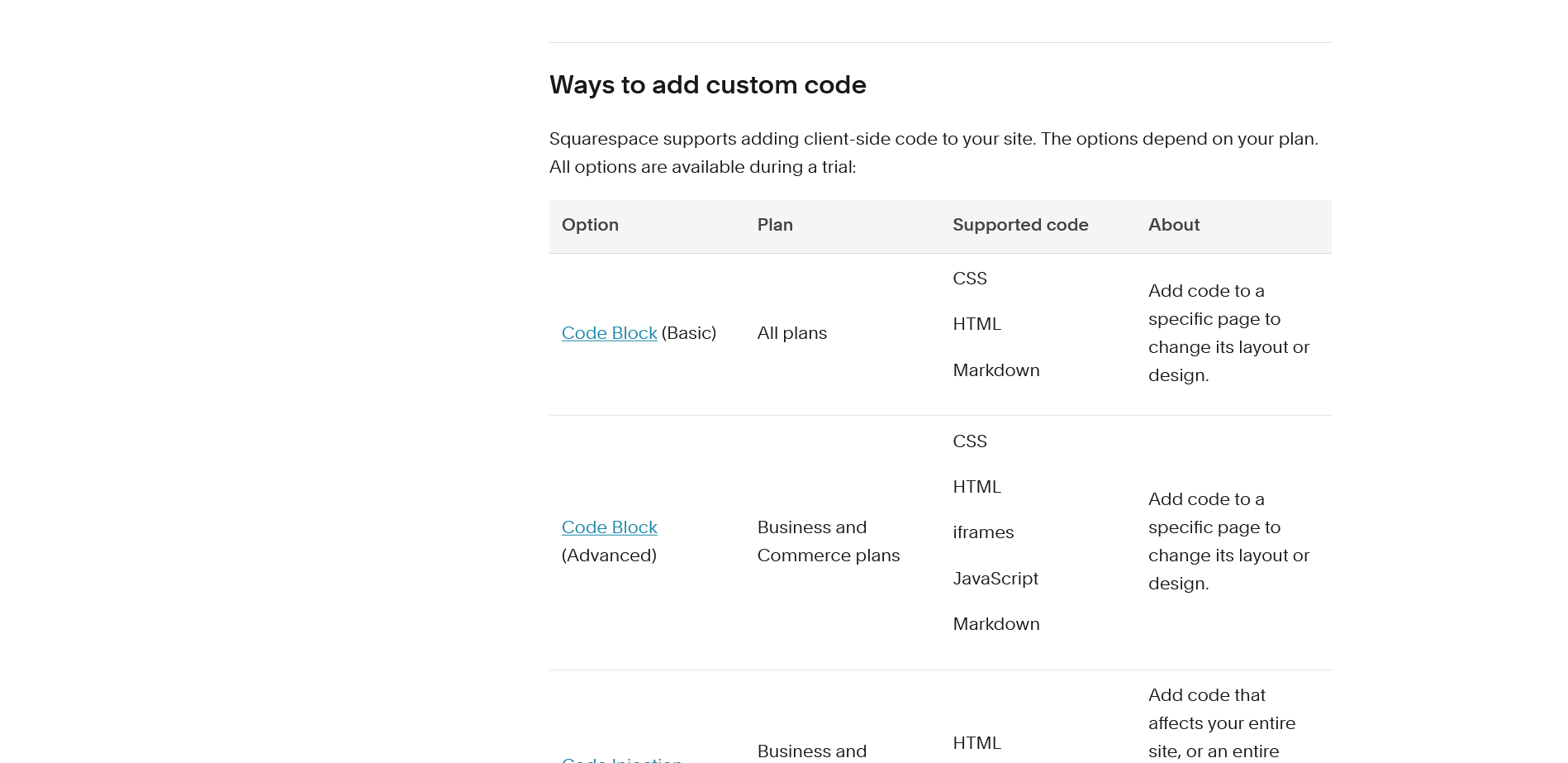Click 'Business and Commerce plans' in Advanced row
This screenshot has height=763, width=1568.
(828, 541)
